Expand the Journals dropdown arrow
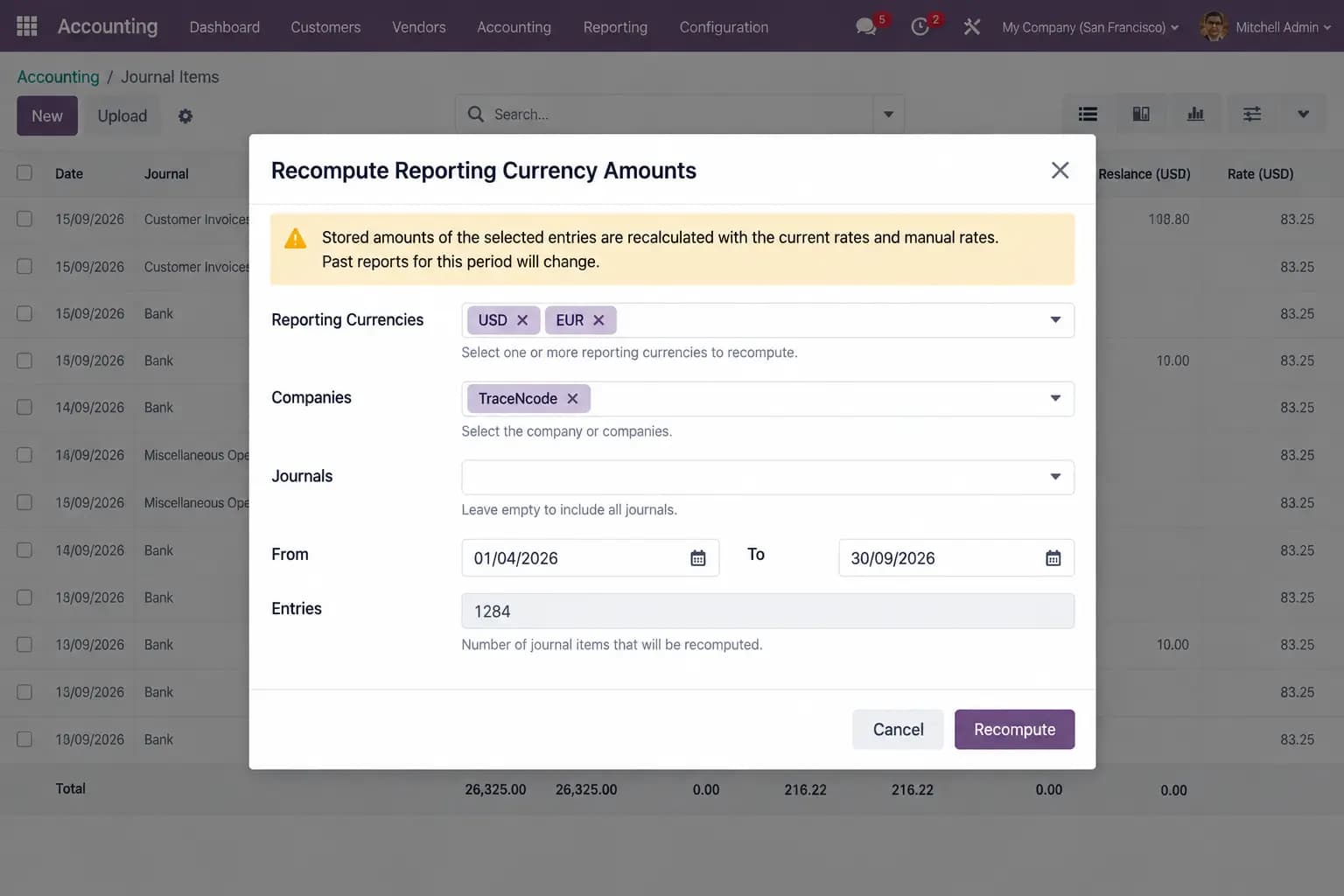Viewport: 1344px width, 896px height. [1055, 477]
